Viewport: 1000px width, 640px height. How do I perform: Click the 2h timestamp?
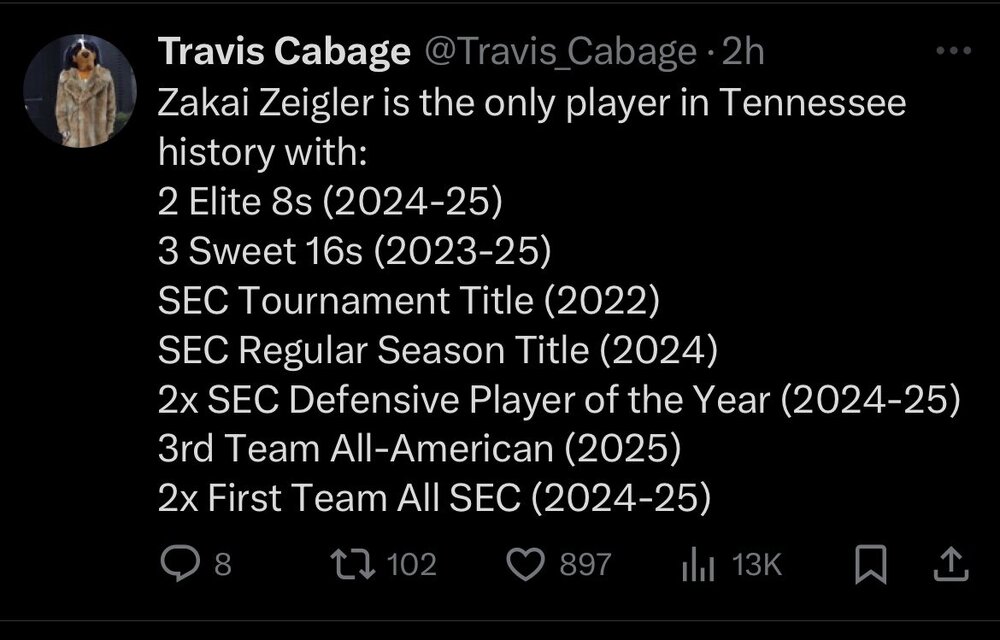(744, 52)
